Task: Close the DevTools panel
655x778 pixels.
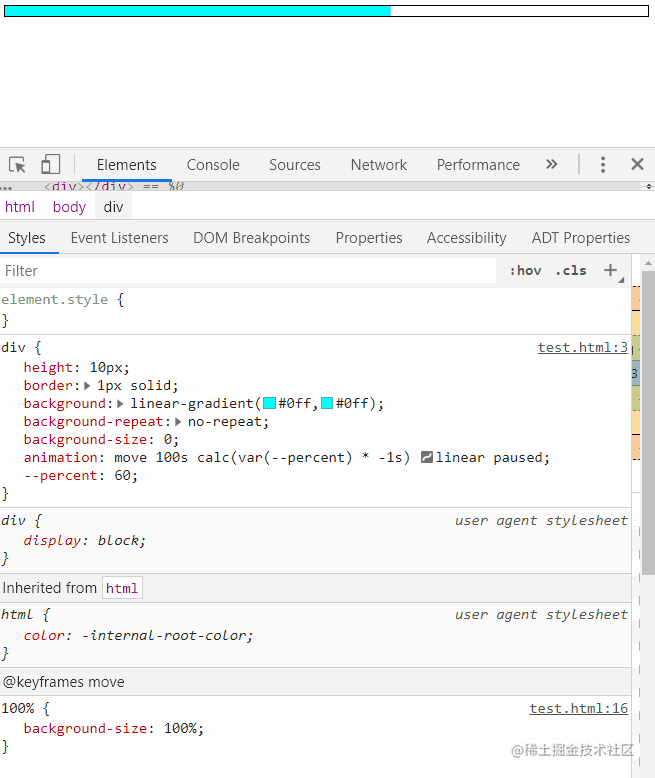Action: 637,164
